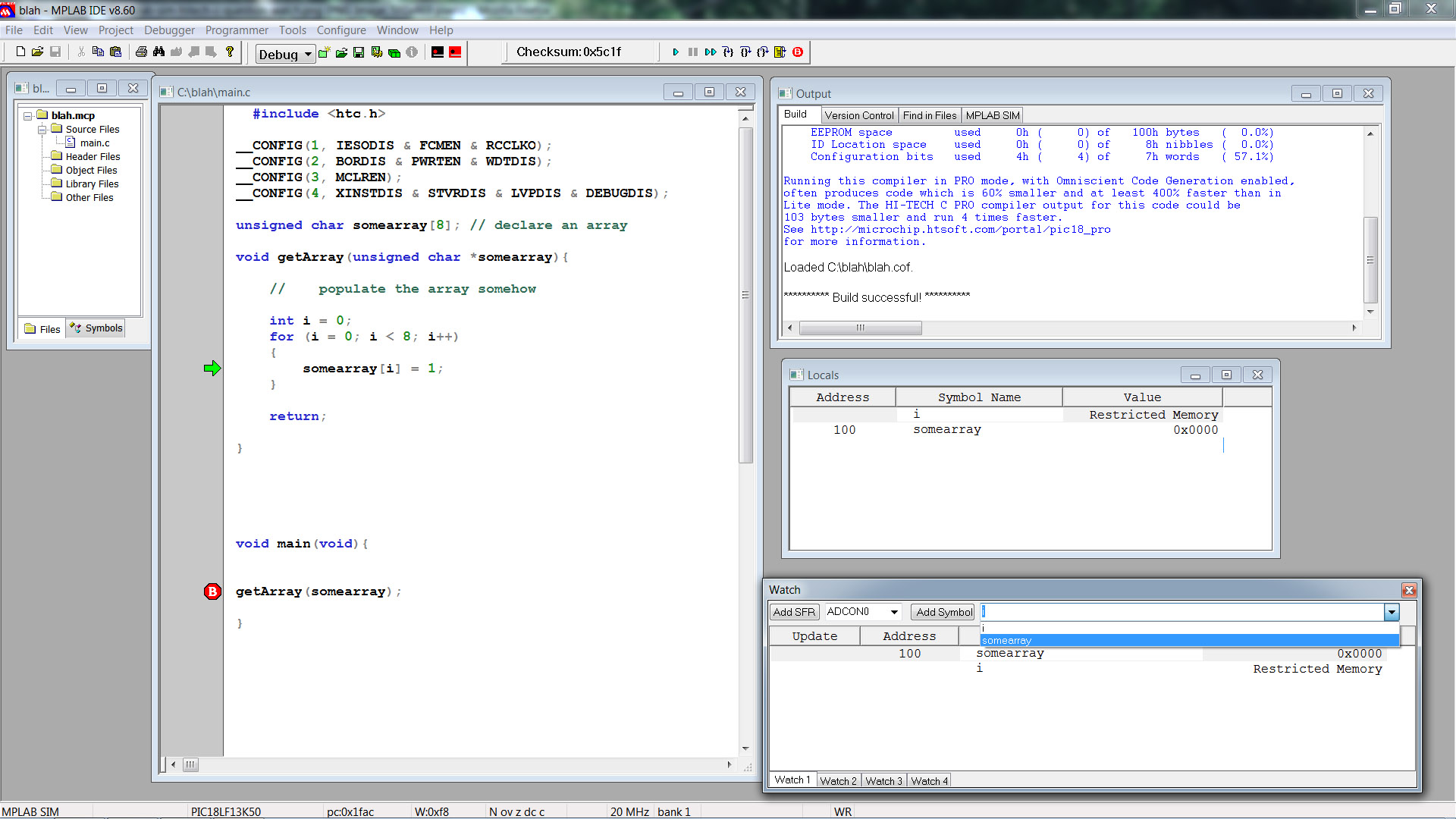Select the Object Files folder
Viewport: 1456px width, 819px height.
coord(91,171)
